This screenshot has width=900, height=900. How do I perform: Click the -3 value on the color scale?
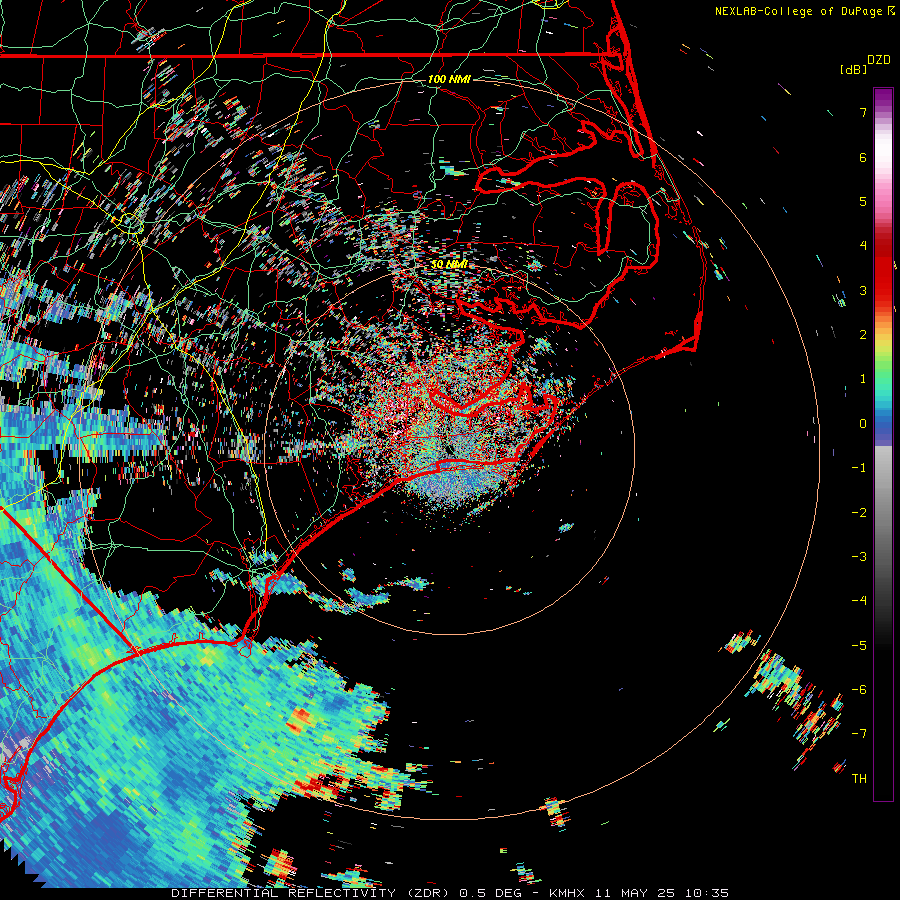859,557
